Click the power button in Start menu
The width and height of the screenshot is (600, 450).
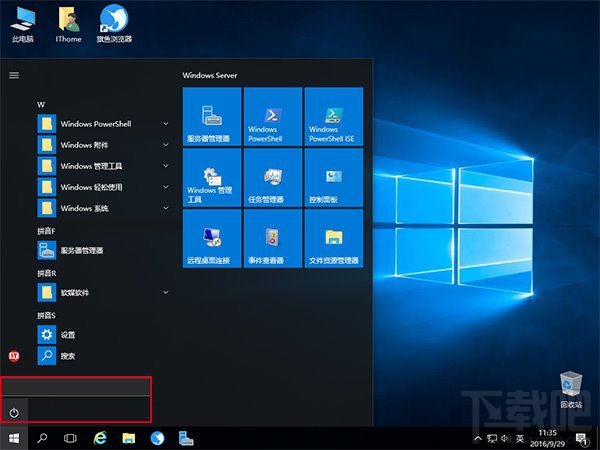[14, 412]
